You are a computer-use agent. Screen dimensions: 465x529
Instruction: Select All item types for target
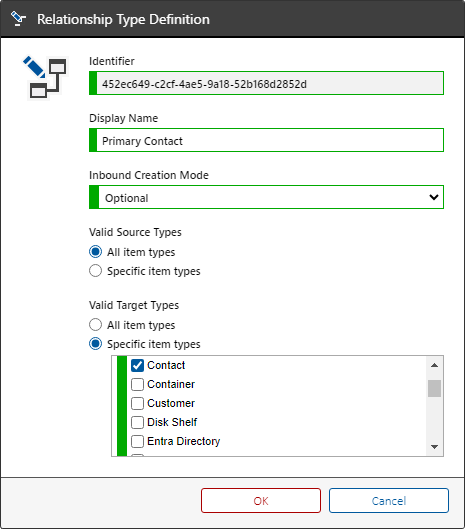click(x=95, y=325)
